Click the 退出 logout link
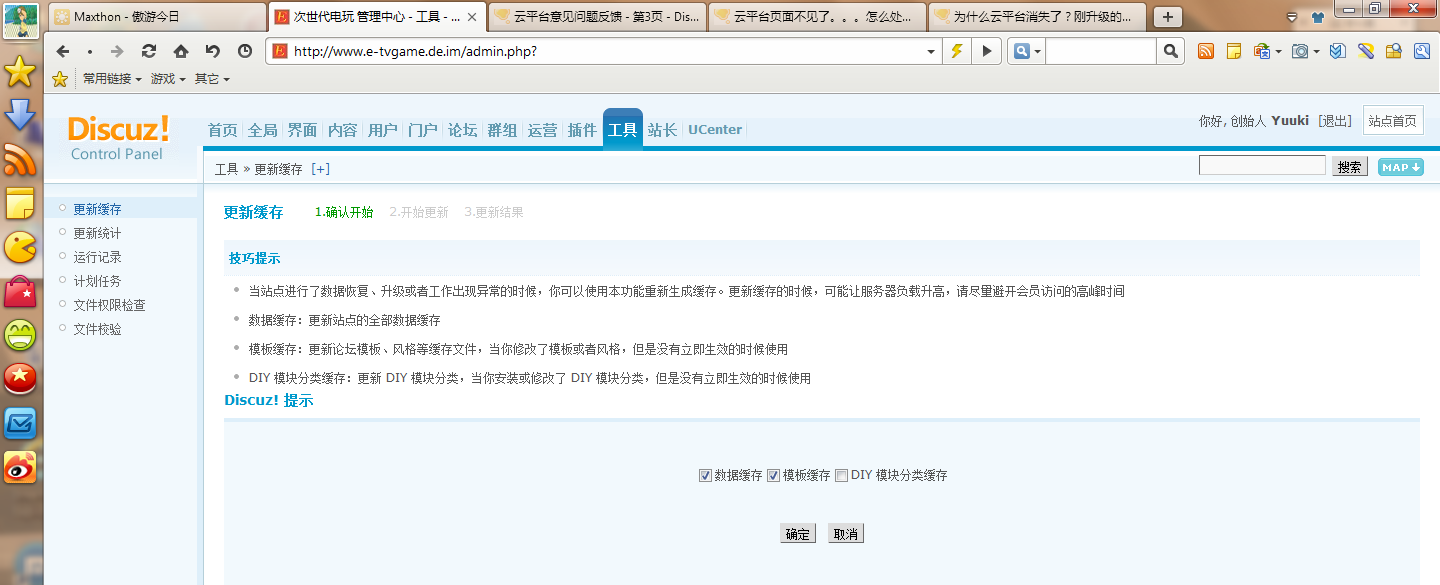1440x585 pixels. coord(1334,121)
